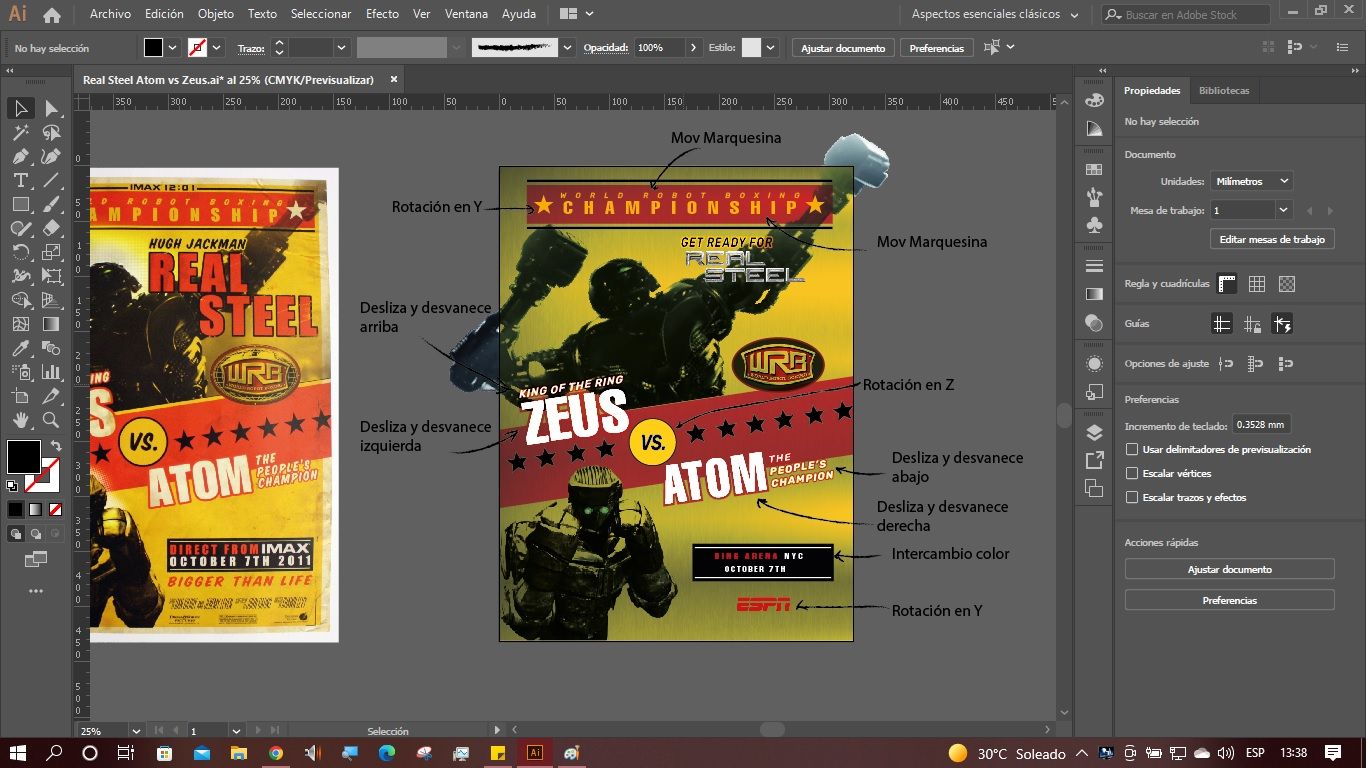
Task: Select the Column Graph tool
Action: click(51, 372)
